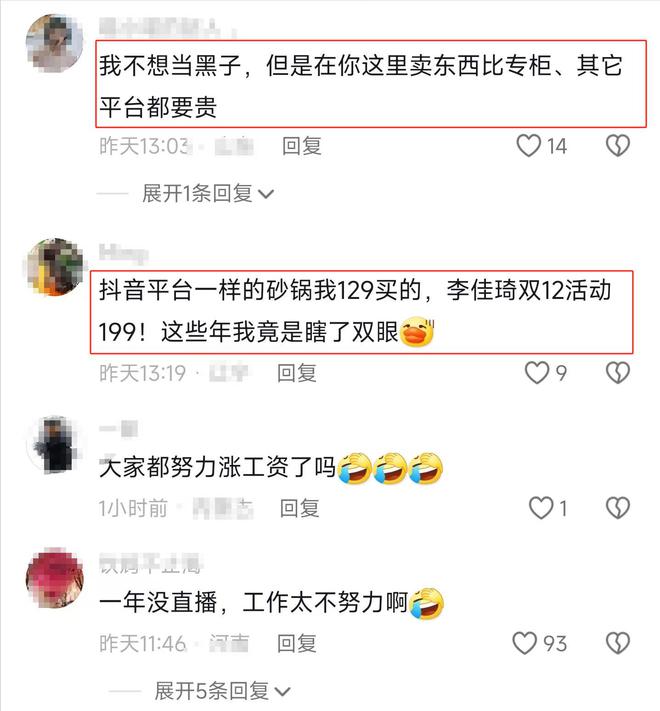Reply to the comment posted 昨天11:46
Viewport: 660px width, 711px height.
pos(297,643)
